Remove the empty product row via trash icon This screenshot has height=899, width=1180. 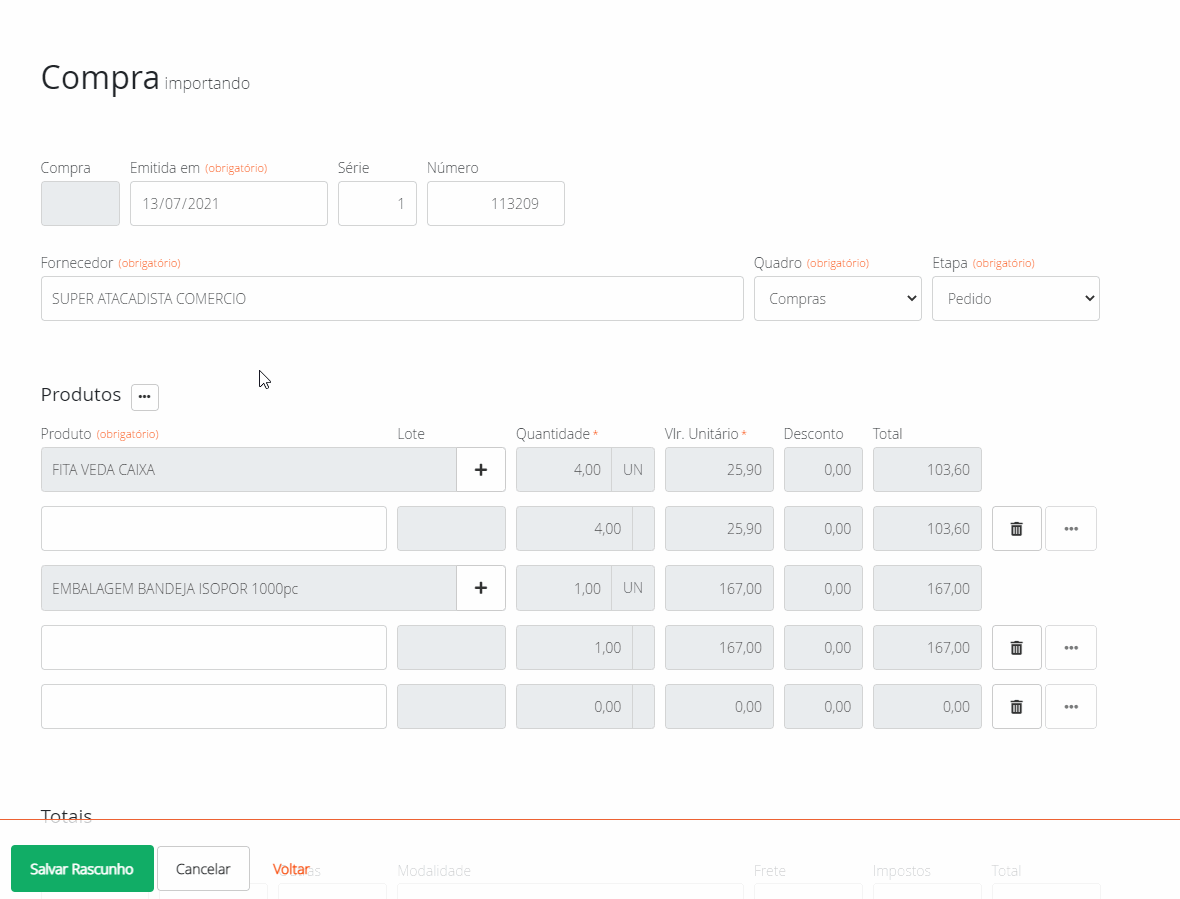coord(1016,706)
